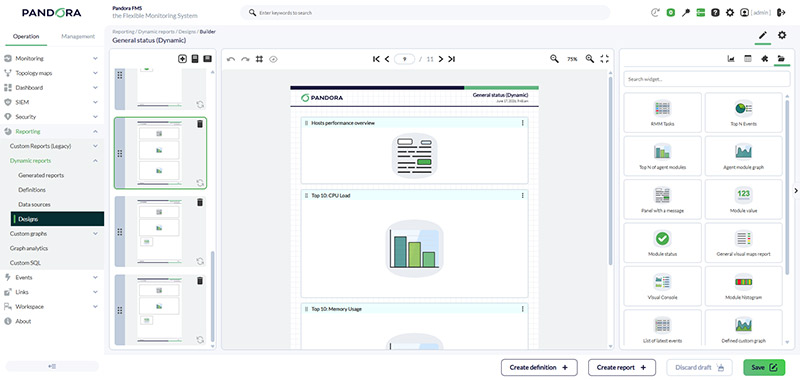Toggle the grid icon in builder toolbar
800x380 pixels.
(x=259, y=59)
